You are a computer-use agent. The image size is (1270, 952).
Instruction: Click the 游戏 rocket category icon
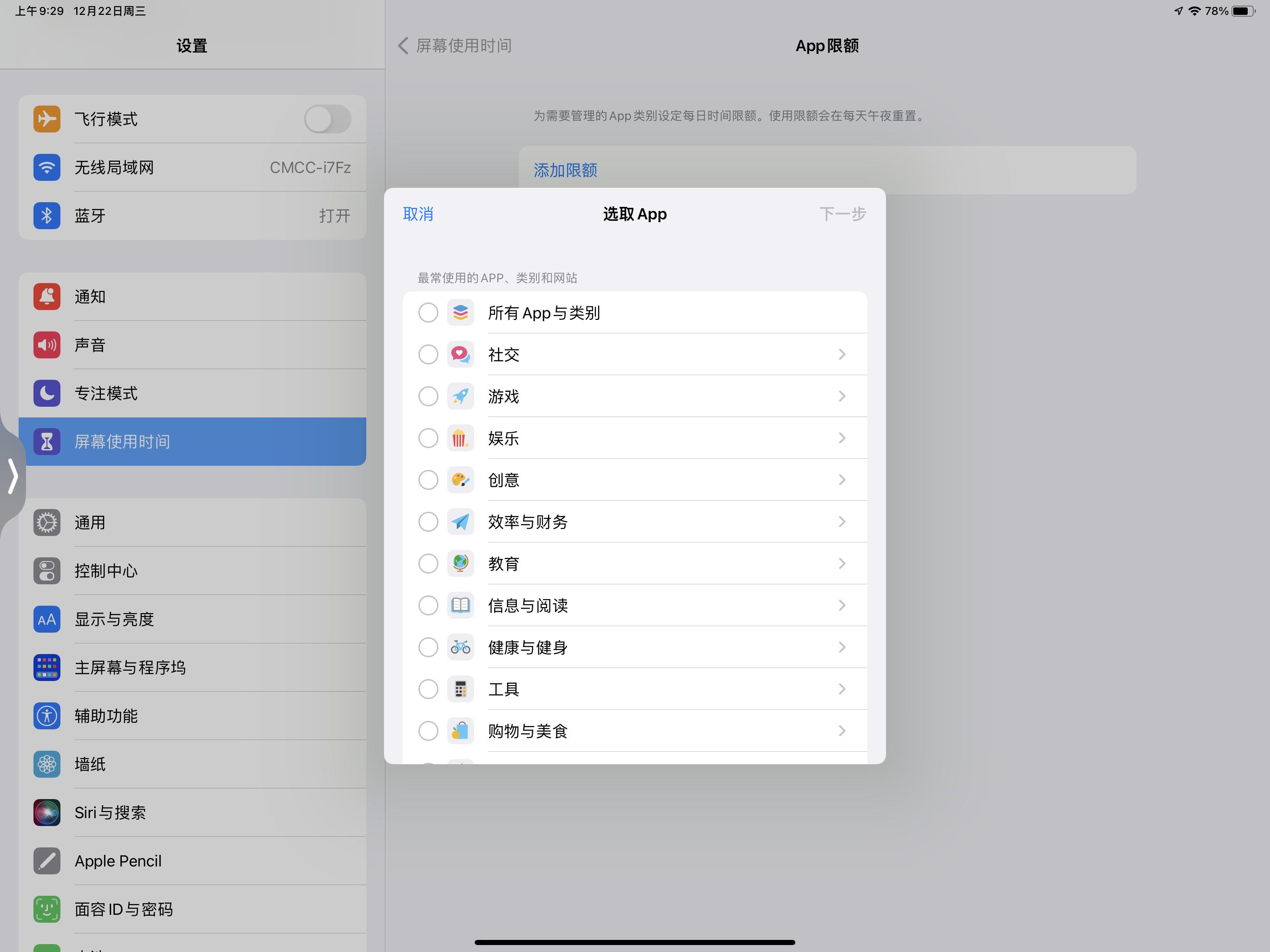coord(461,396)
